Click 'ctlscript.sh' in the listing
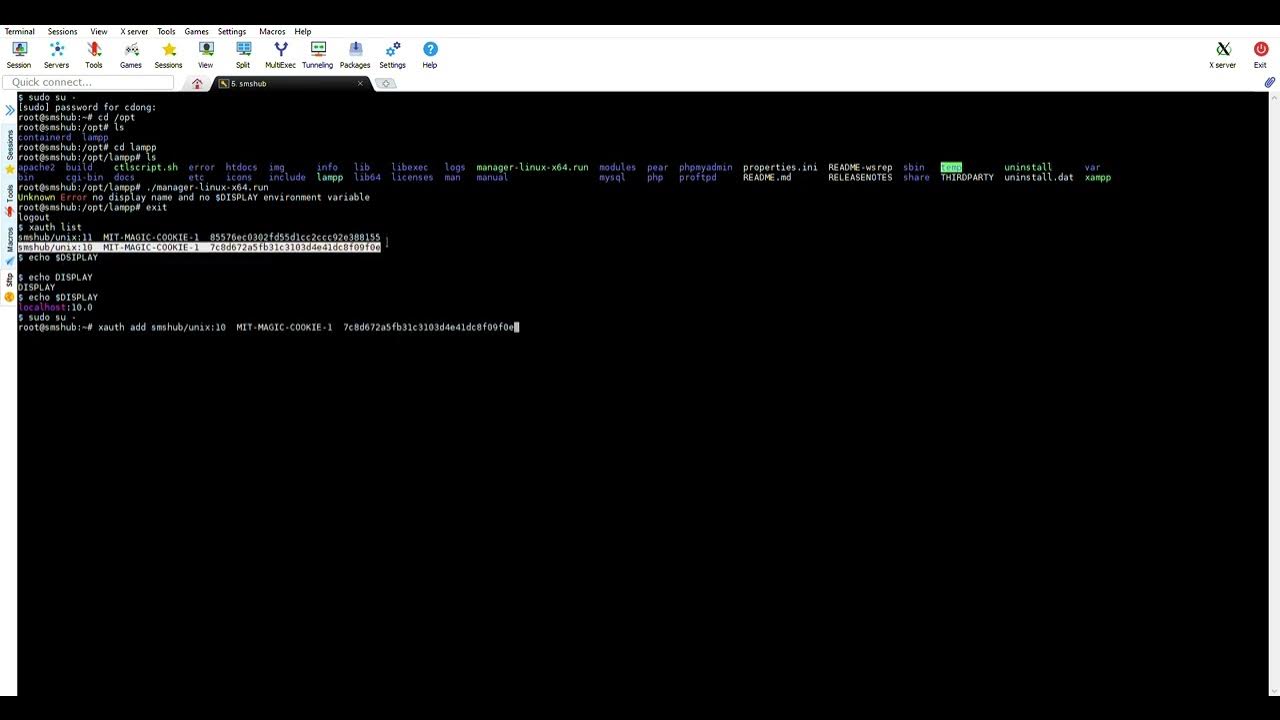Screen dimensions: 1280x720 point(145,167)
